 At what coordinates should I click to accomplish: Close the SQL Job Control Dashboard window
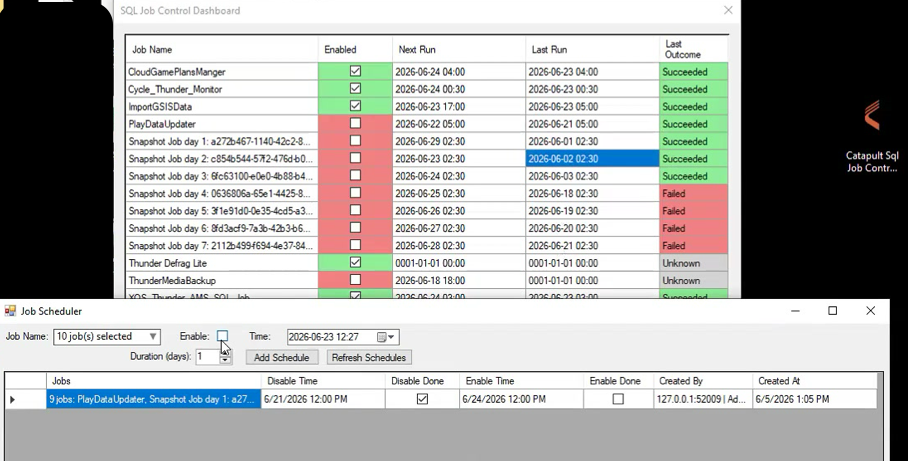click(x=728, y=10)
